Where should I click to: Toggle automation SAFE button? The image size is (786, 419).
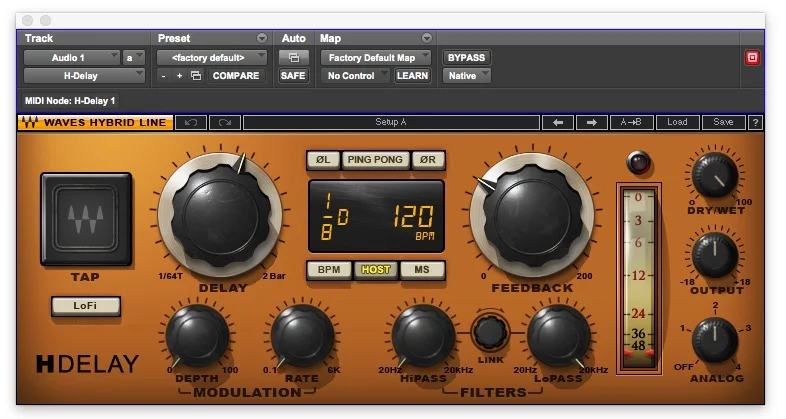(x=293, y=76)
